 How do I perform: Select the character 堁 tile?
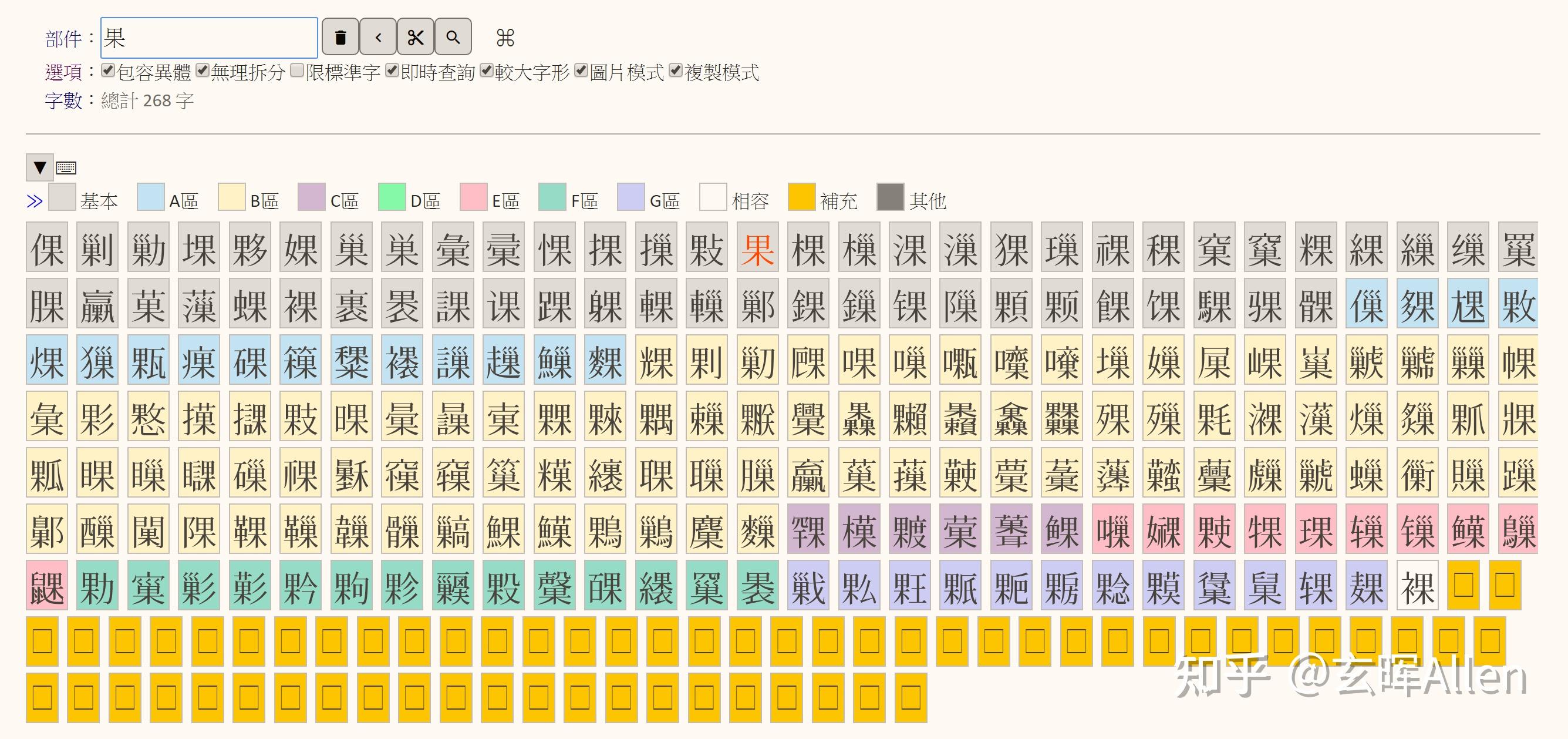pyautogui.click(x=199, y=247)
